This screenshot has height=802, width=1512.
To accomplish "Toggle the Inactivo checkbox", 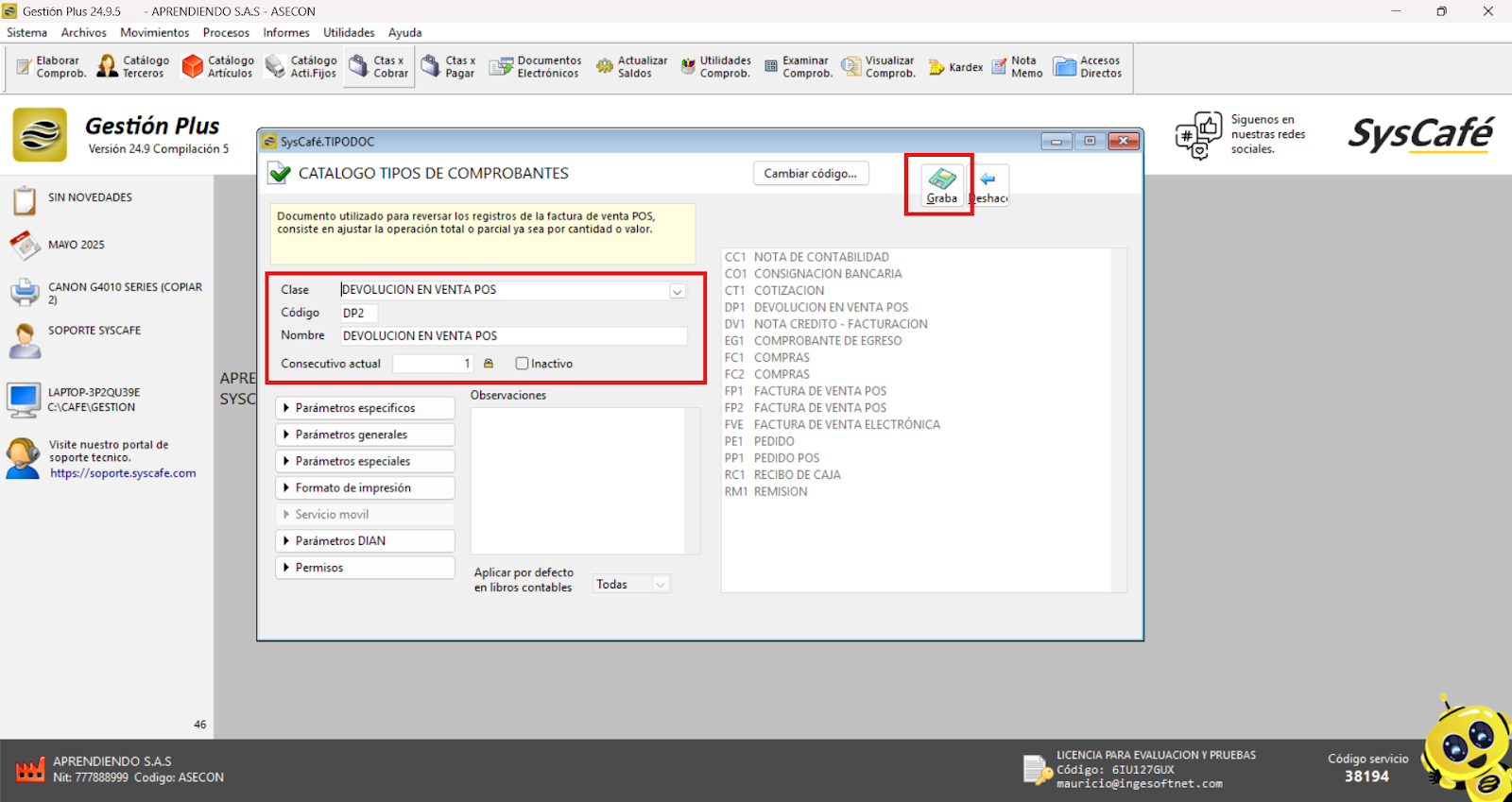I will click(x=522, y=364).
